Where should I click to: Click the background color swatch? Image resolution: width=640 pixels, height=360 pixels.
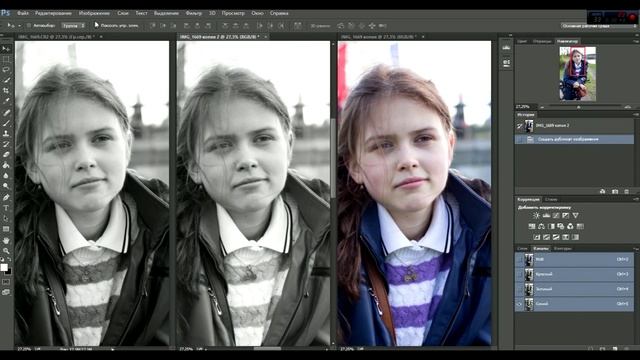click(8, 271)
